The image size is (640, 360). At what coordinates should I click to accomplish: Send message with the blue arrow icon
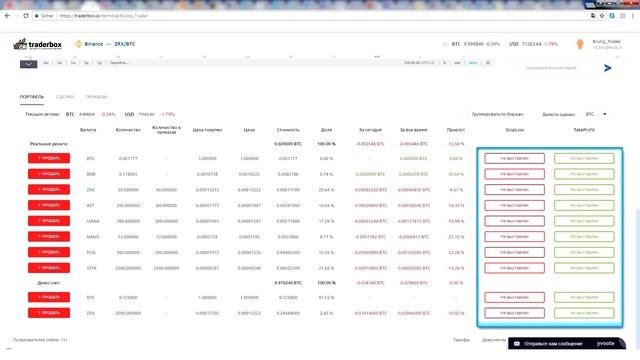click(608, 68)
